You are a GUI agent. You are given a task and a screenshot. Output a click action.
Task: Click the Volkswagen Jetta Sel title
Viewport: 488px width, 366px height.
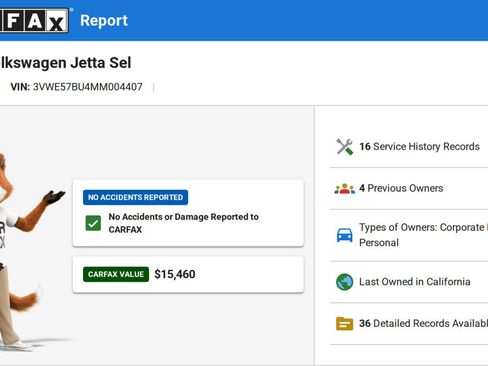(66, 63)
